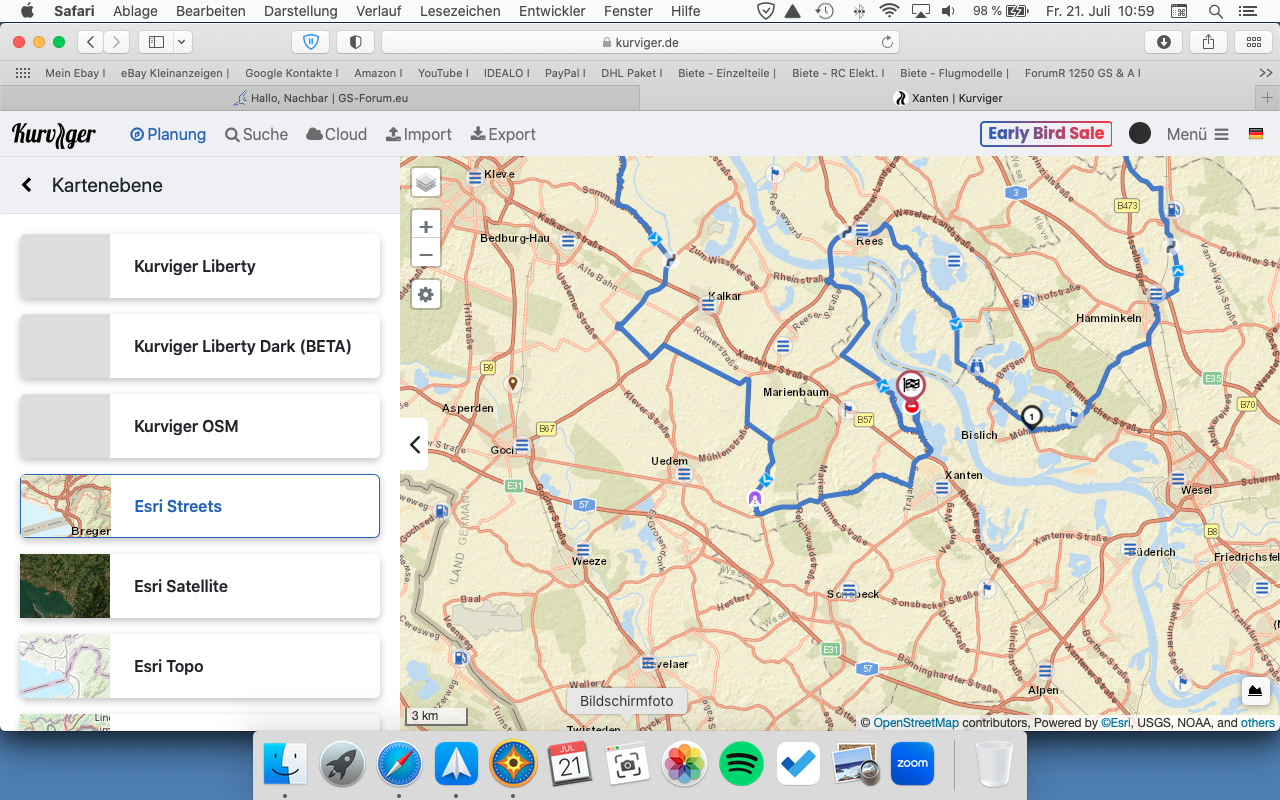The width and height of the screenshot is (1280, 800).
Task: Click the Esri Topo layer thumbnail
Action: click(x=65, y=666)
